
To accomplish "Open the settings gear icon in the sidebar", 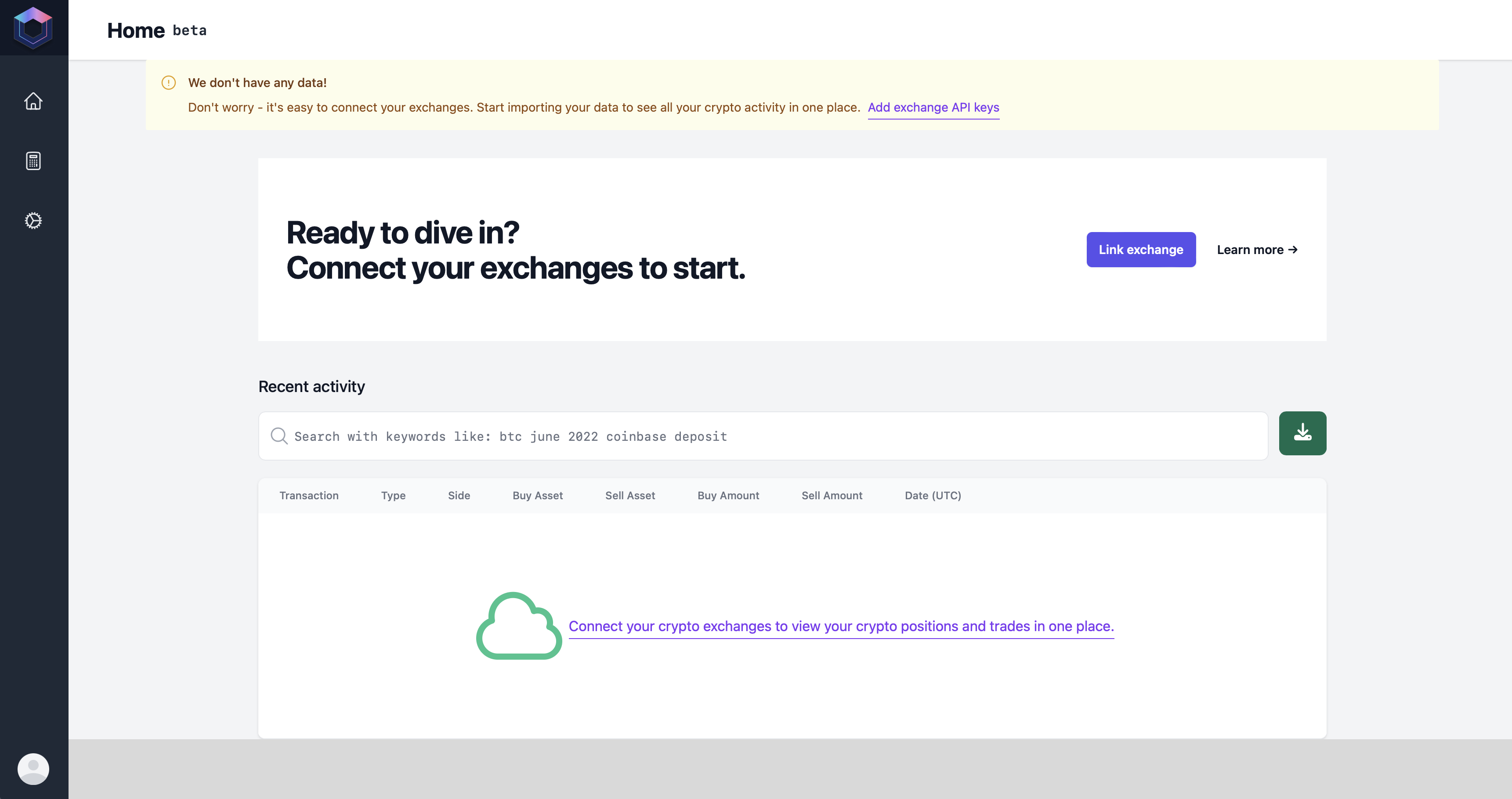I will (x=33, y=221).
